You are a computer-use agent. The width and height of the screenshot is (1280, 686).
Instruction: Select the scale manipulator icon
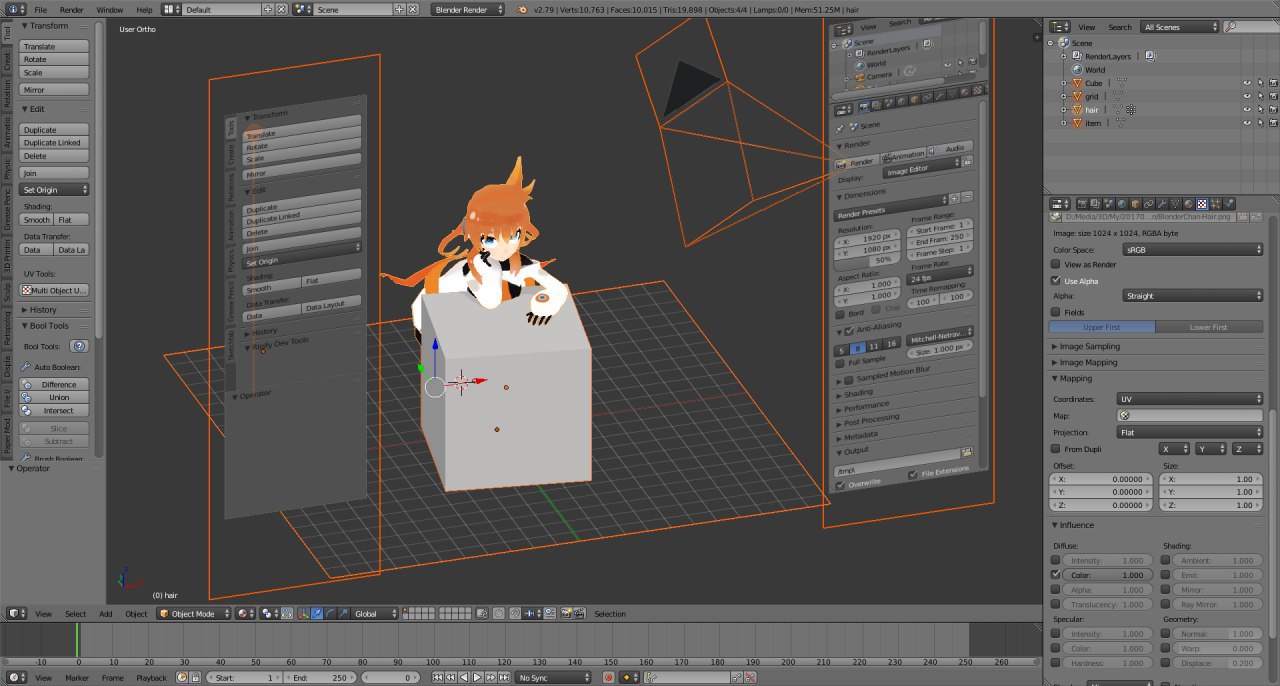(342, 614)
